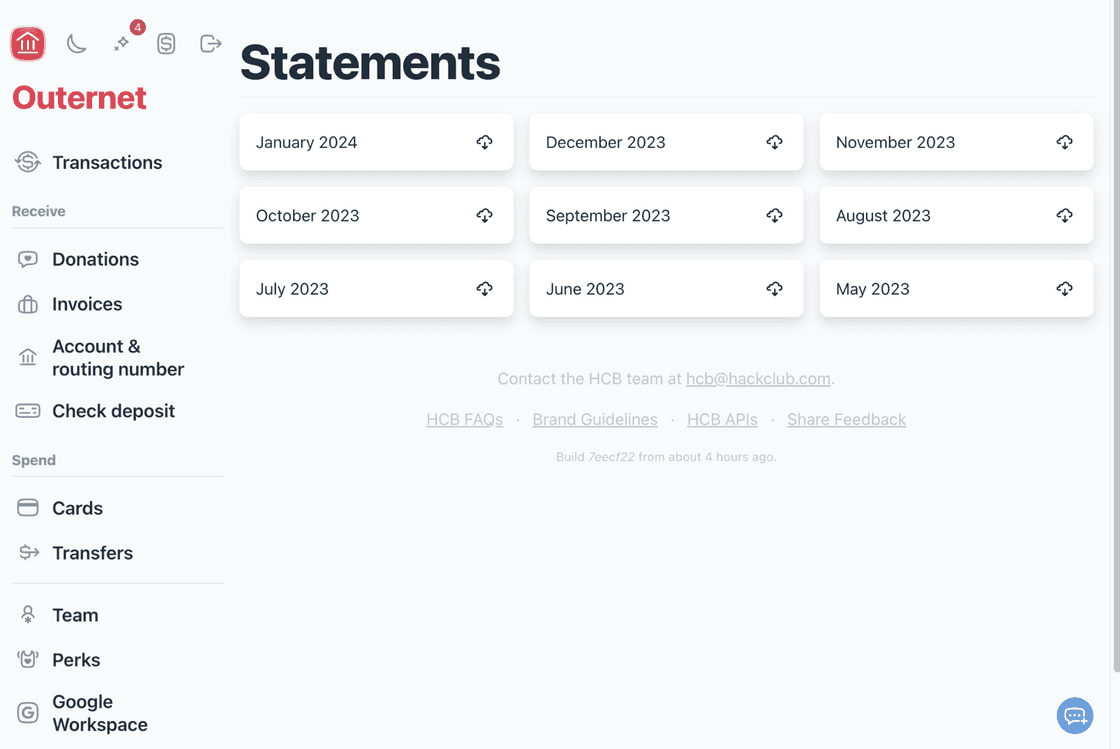The image size is (1120, 749).
Task: Go to the Donations page
Action: point(95,259)
